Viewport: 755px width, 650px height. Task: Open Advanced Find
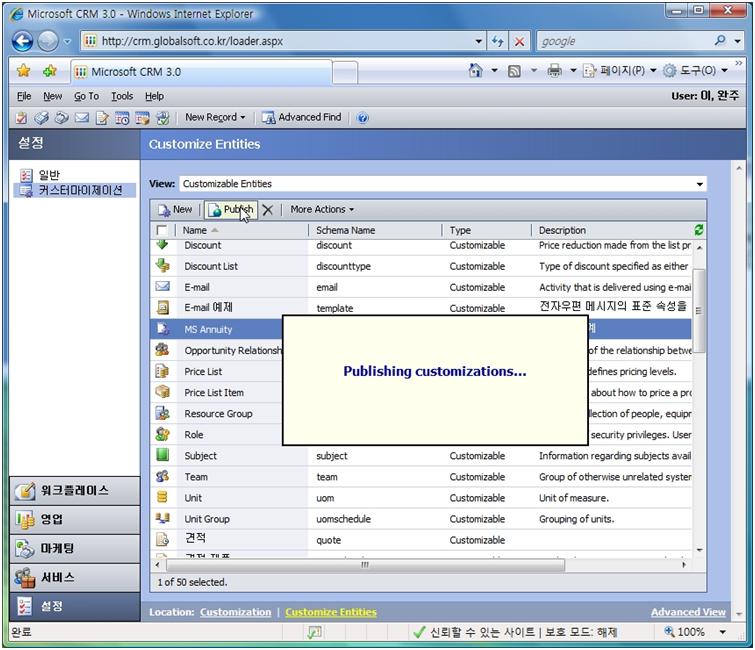click(x=301, y=117)
